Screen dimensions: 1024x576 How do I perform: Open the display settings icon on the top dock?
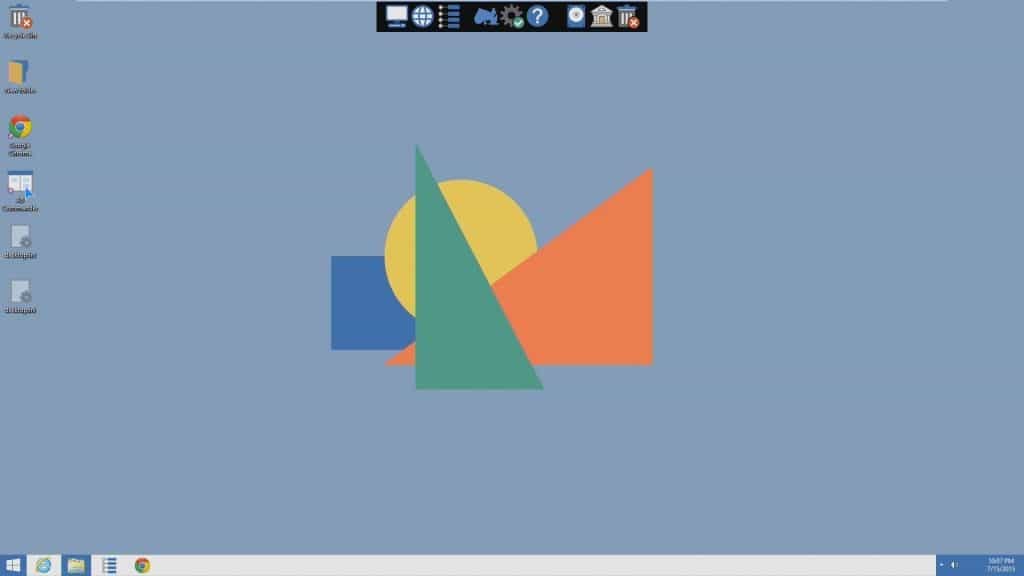click(396, 16)
